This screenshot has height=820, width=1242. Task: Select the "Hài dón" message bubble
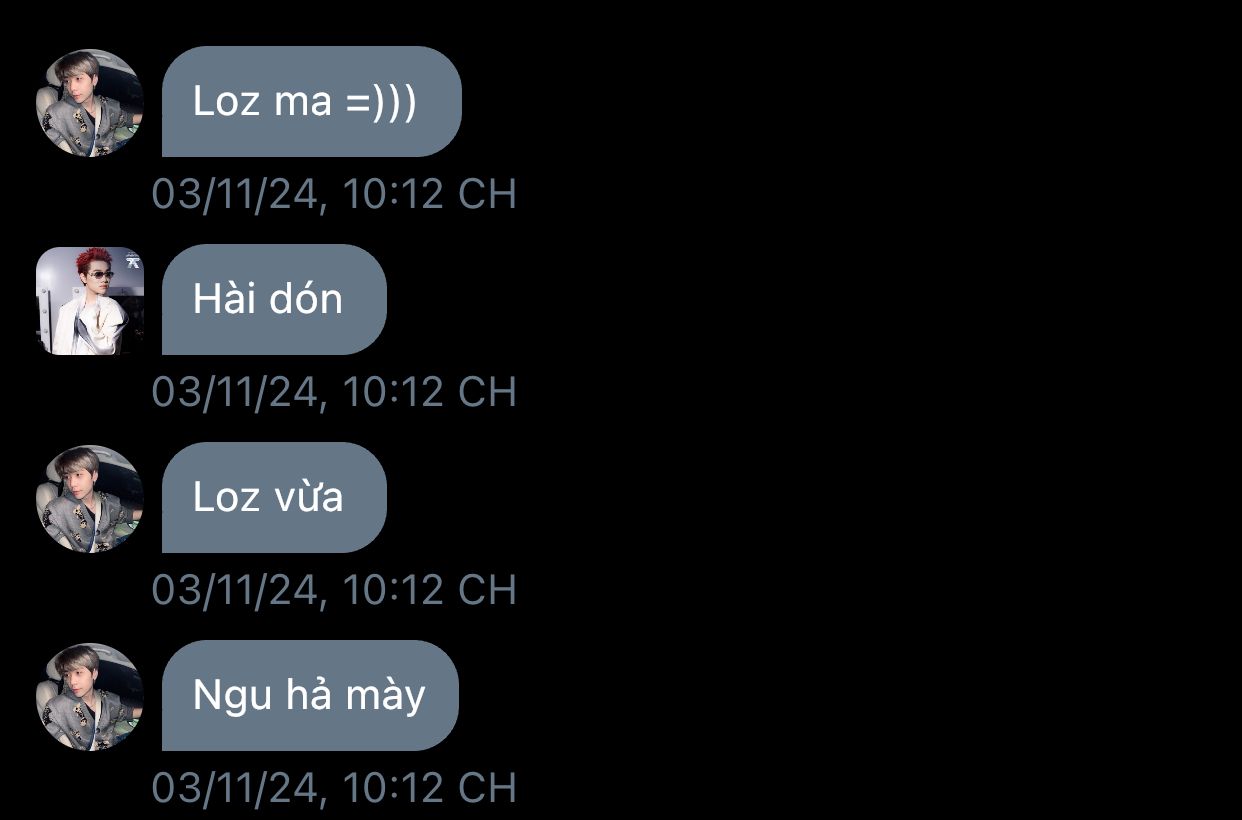[x=274, y=300]
